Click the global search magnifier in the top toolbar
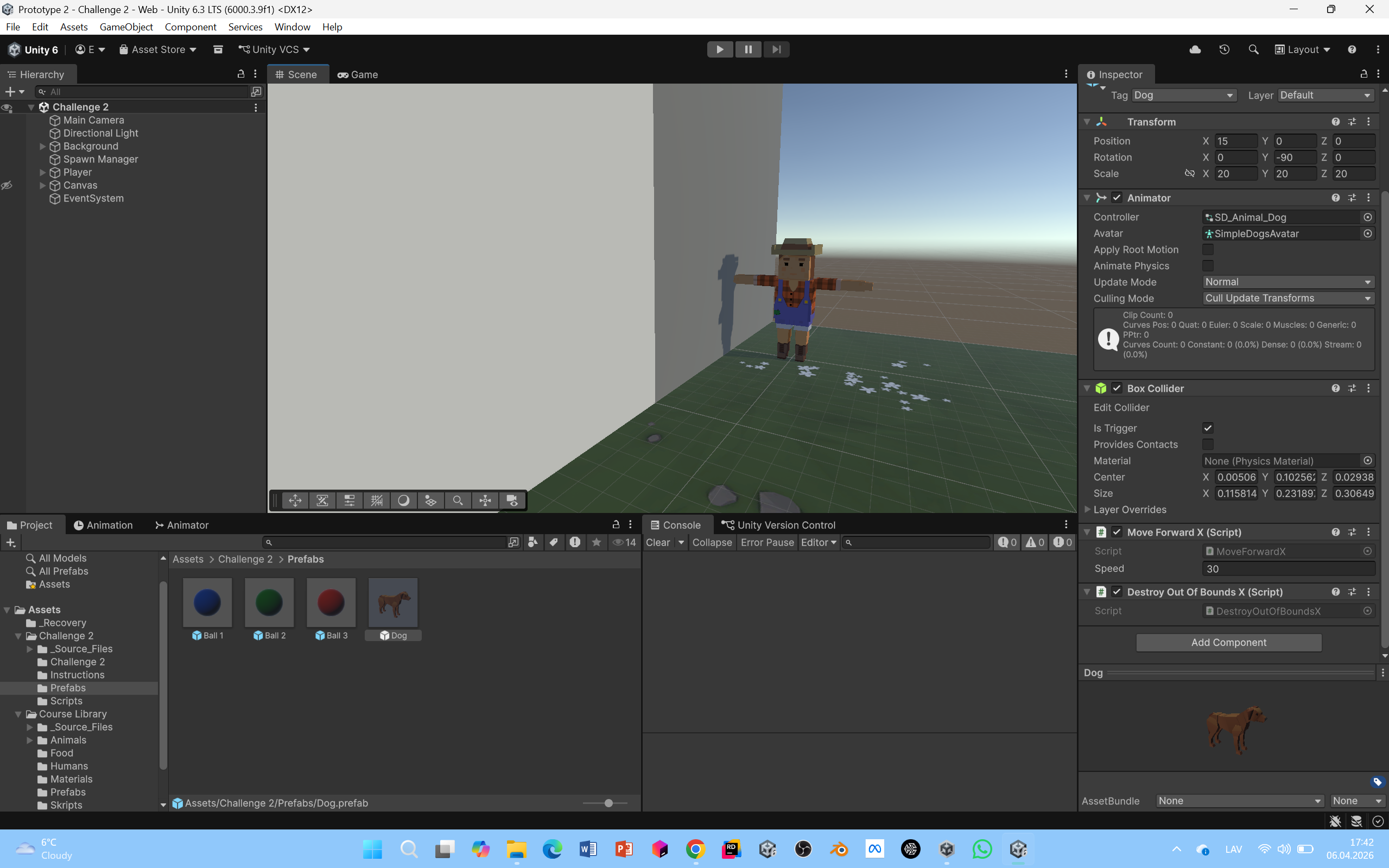This screenshot has height=868, width=1389. (1253, 49)
